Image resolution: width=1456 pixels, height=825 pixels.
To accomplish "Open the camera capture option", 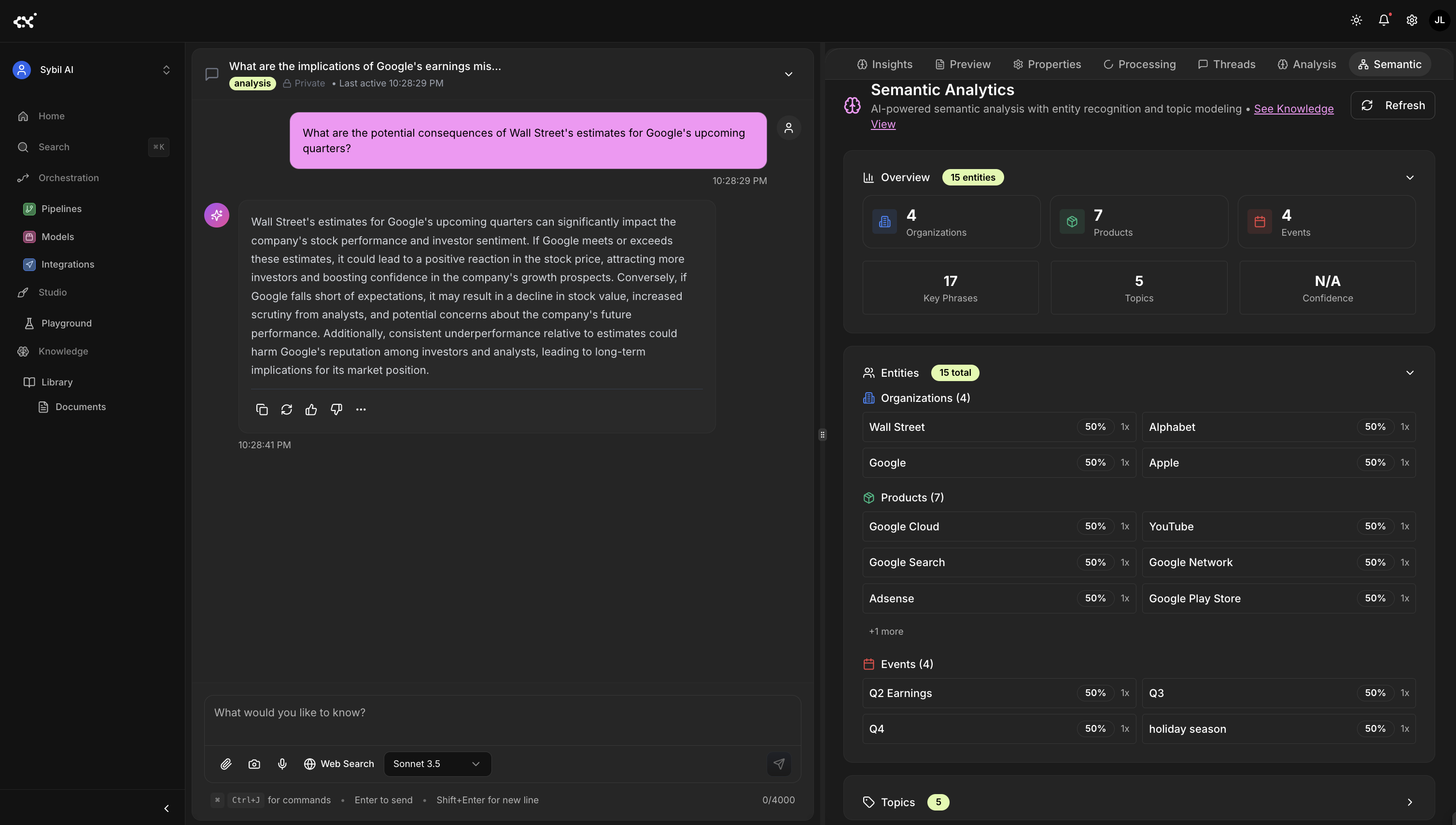I will point(254,764).
